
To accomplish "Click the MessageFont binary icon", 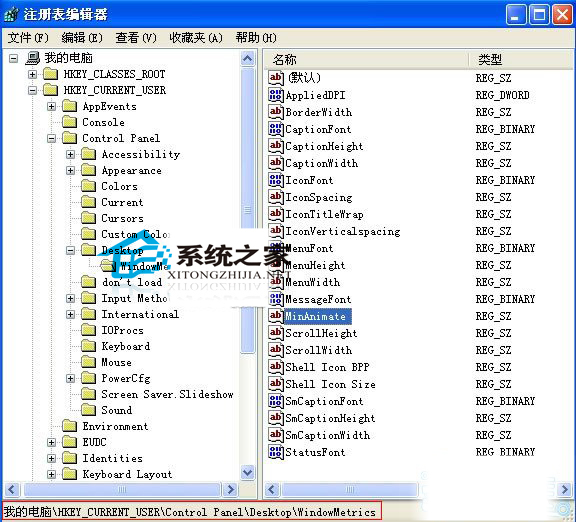I will pyautogui.click(x=276, y=299).
